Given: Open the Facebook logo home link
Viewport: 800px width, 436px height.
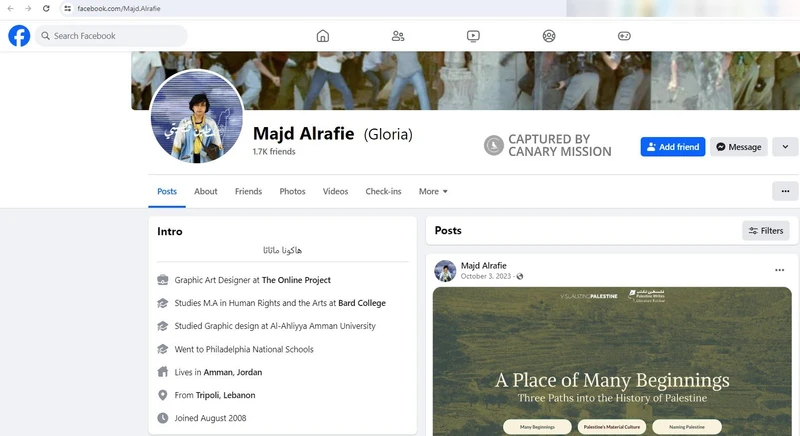Looking at the screenshot, I should tap(19, 36).
